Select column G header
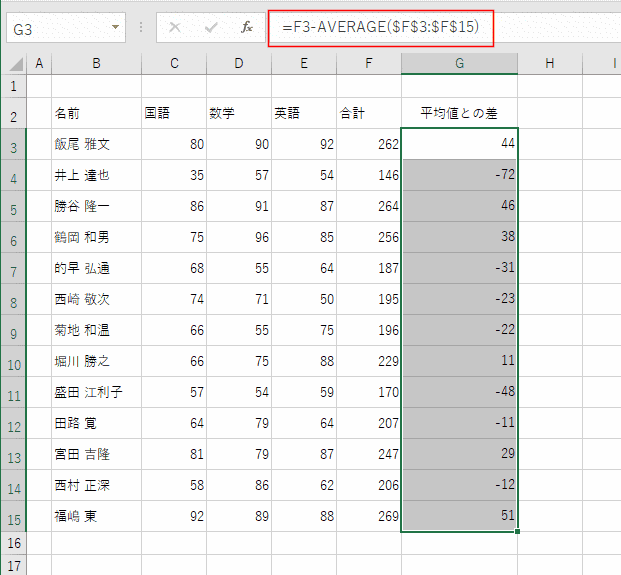Viewport: 621px width, 575px height. [459, 64]
